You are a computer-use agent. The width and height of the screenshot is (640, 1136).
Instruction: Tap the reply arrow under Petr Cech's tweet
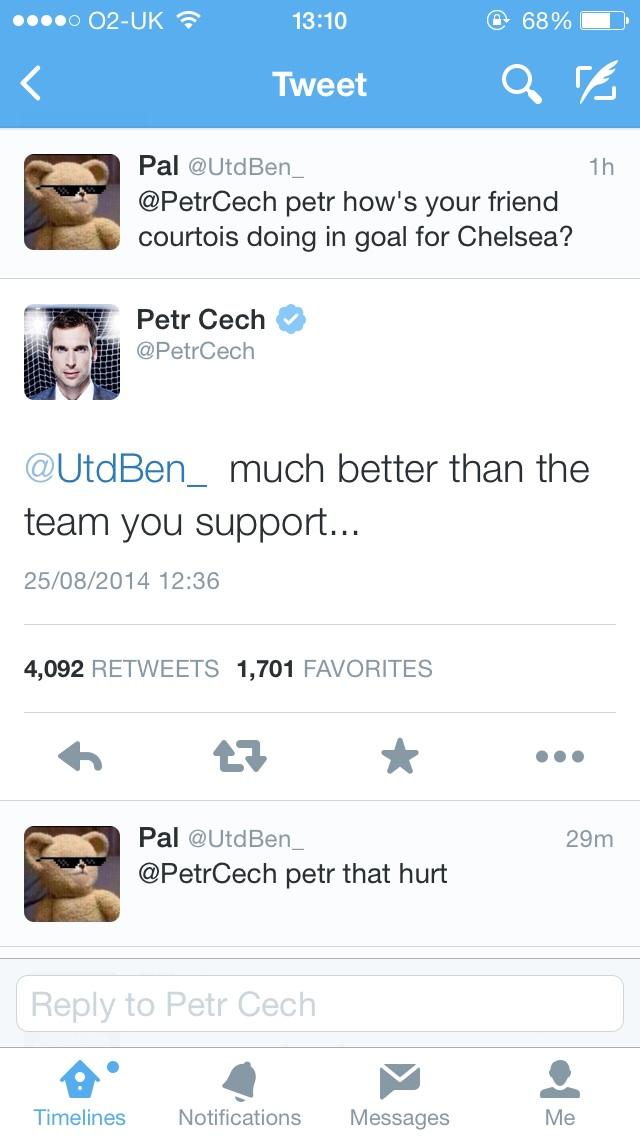pyautogui.click(x=80, y=757)
